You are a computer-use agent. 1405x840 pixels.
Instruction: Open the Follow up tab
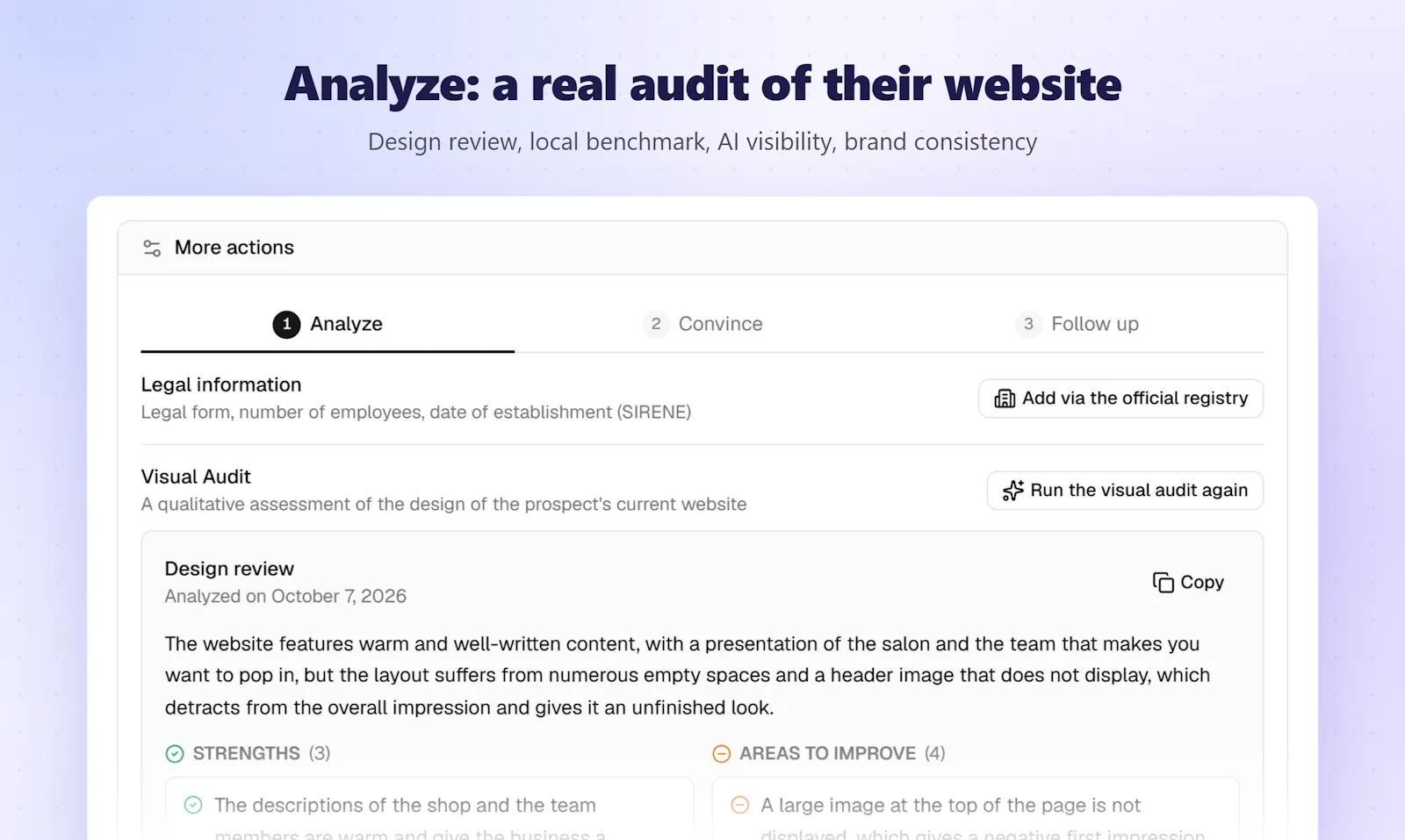pos(1077,324)
